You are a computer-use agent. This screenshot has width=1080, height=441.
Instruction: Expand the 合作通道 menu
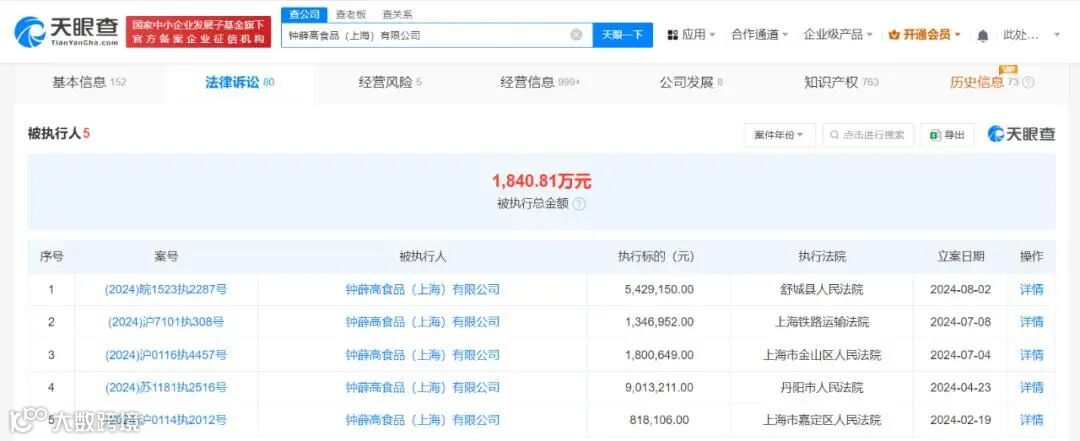760,34
